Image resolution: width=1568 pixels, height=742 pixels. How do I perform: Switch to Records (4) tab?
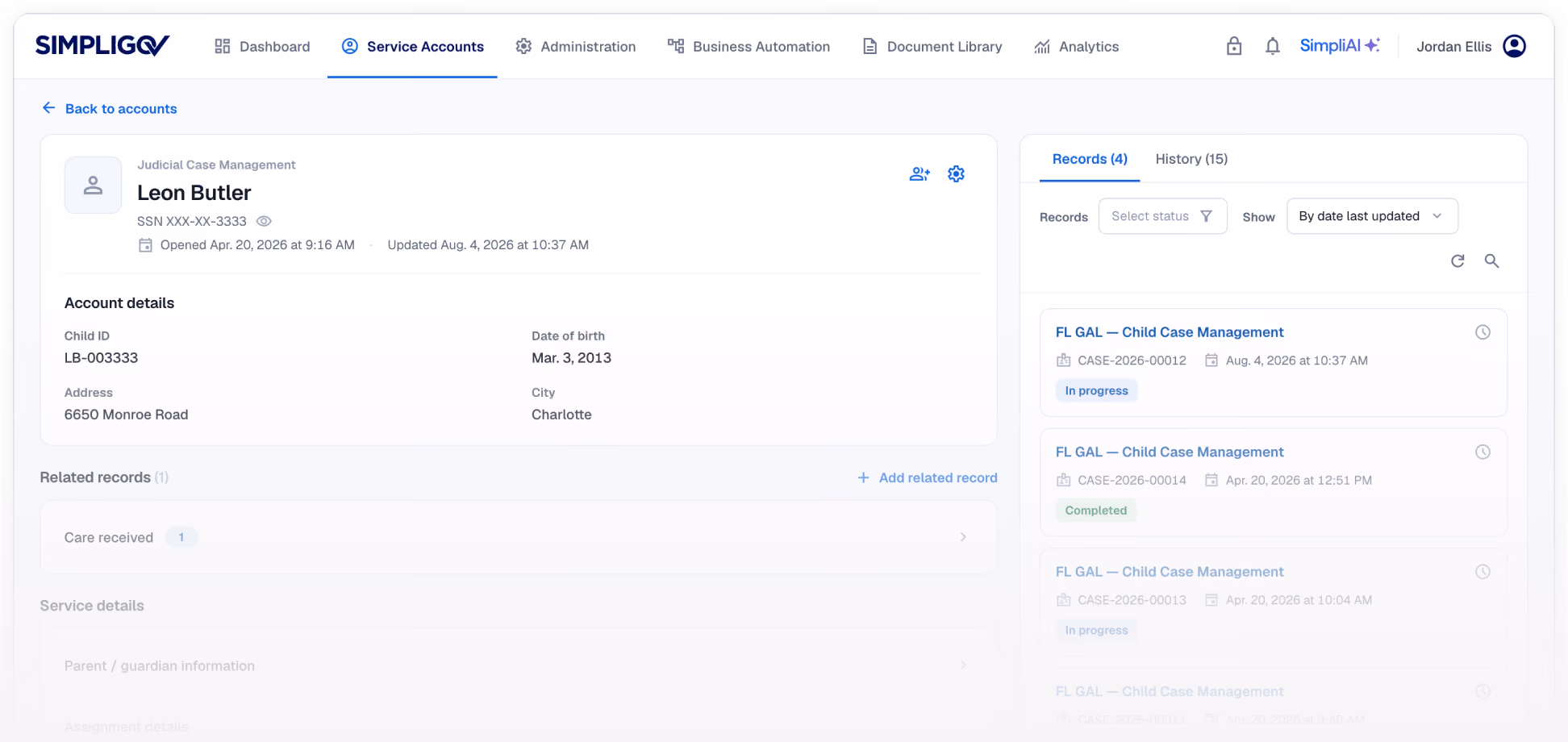[x=1090, y=159]
